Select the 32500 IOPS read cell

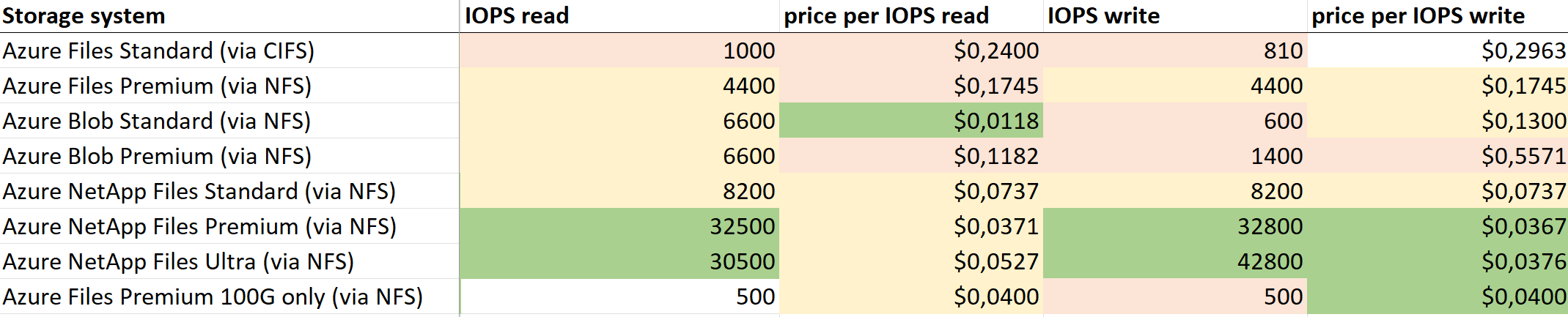coord(619,226)
